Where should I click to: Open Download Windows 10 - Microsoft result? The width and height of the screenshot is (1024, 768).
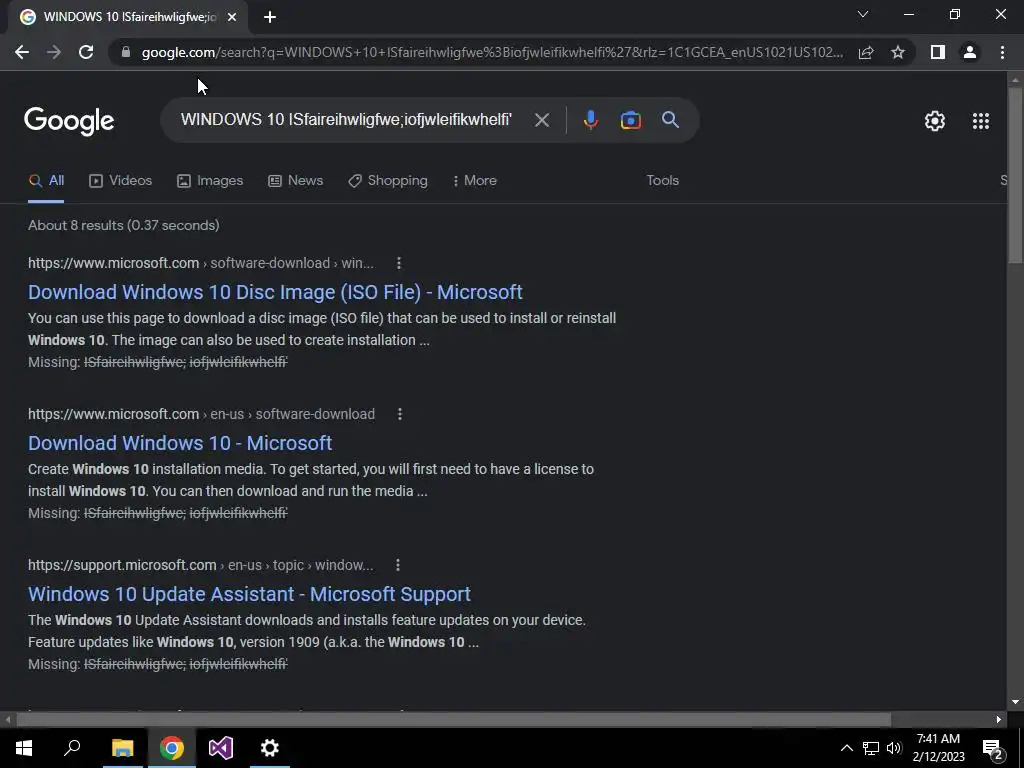[180, 443]
